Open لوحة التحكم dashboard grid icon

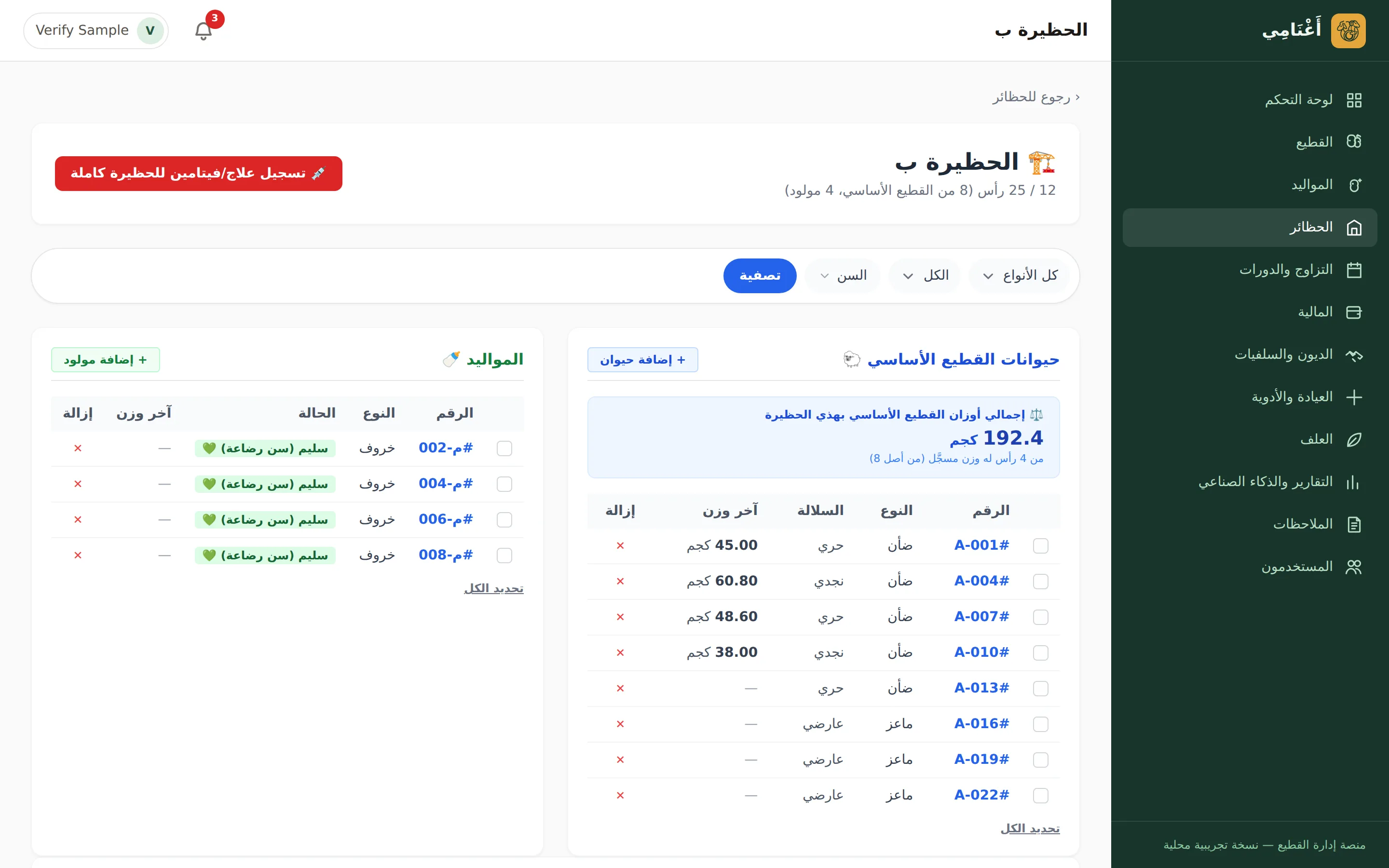[1354, 100]
